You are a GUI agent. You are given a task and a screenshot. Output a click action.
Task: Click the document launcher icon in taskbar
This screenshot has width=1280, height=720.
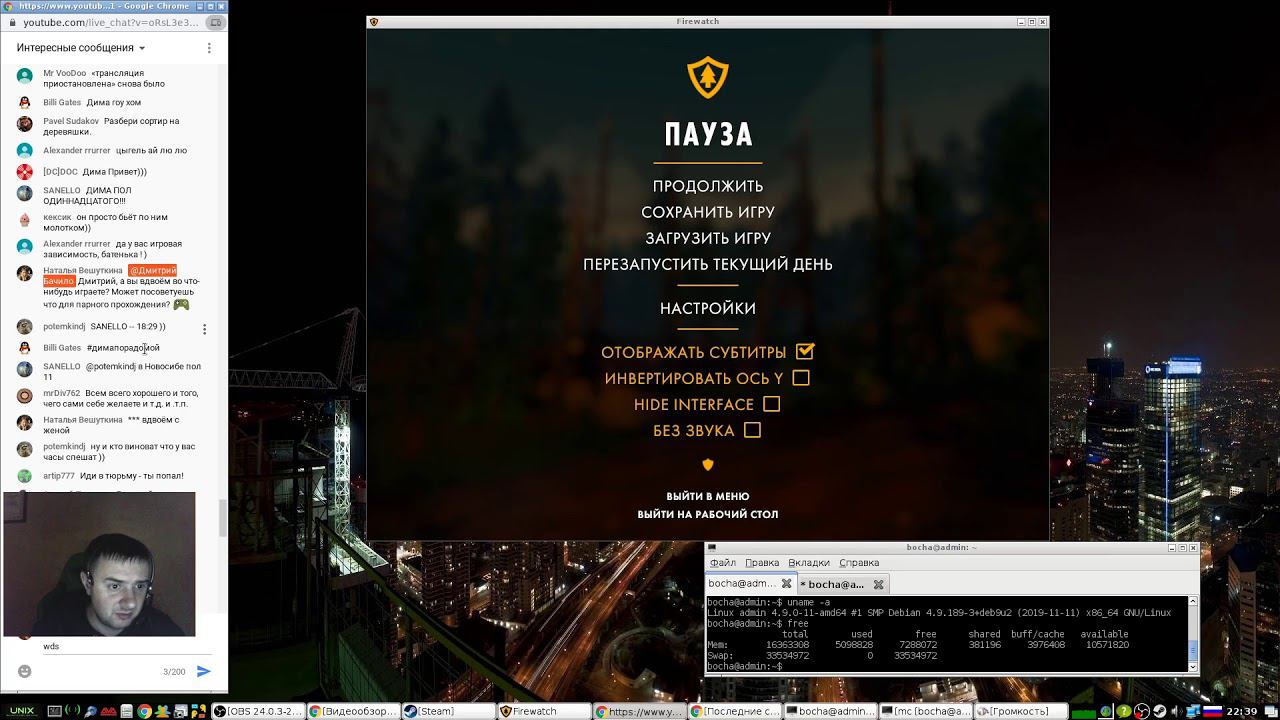pos(127,711)
